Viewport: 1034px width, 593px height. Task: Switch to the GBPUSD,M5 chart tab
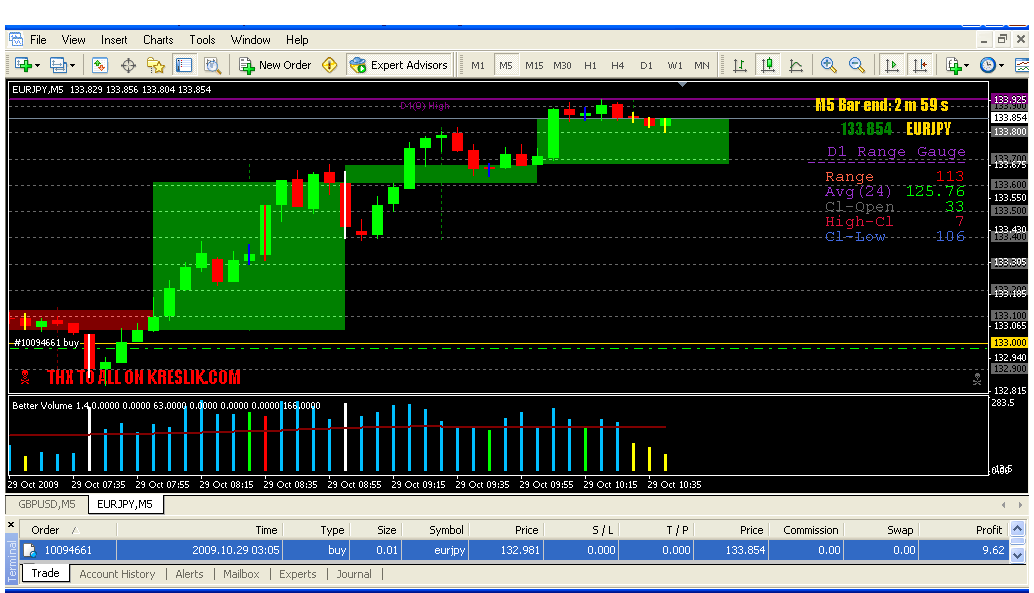tap(47, 504)
